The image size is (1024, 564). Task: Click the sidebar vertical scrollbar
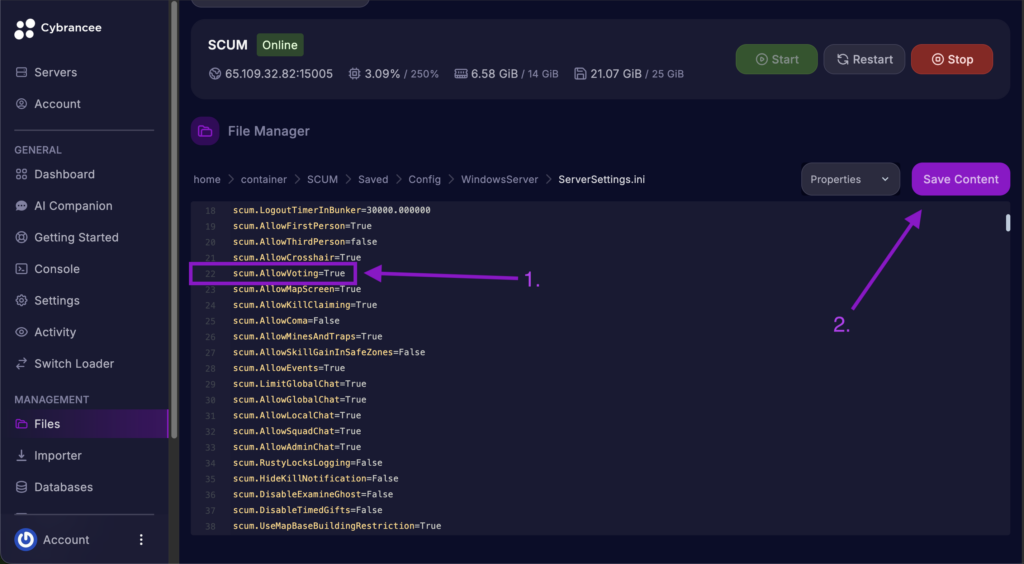tap(174, 219)
